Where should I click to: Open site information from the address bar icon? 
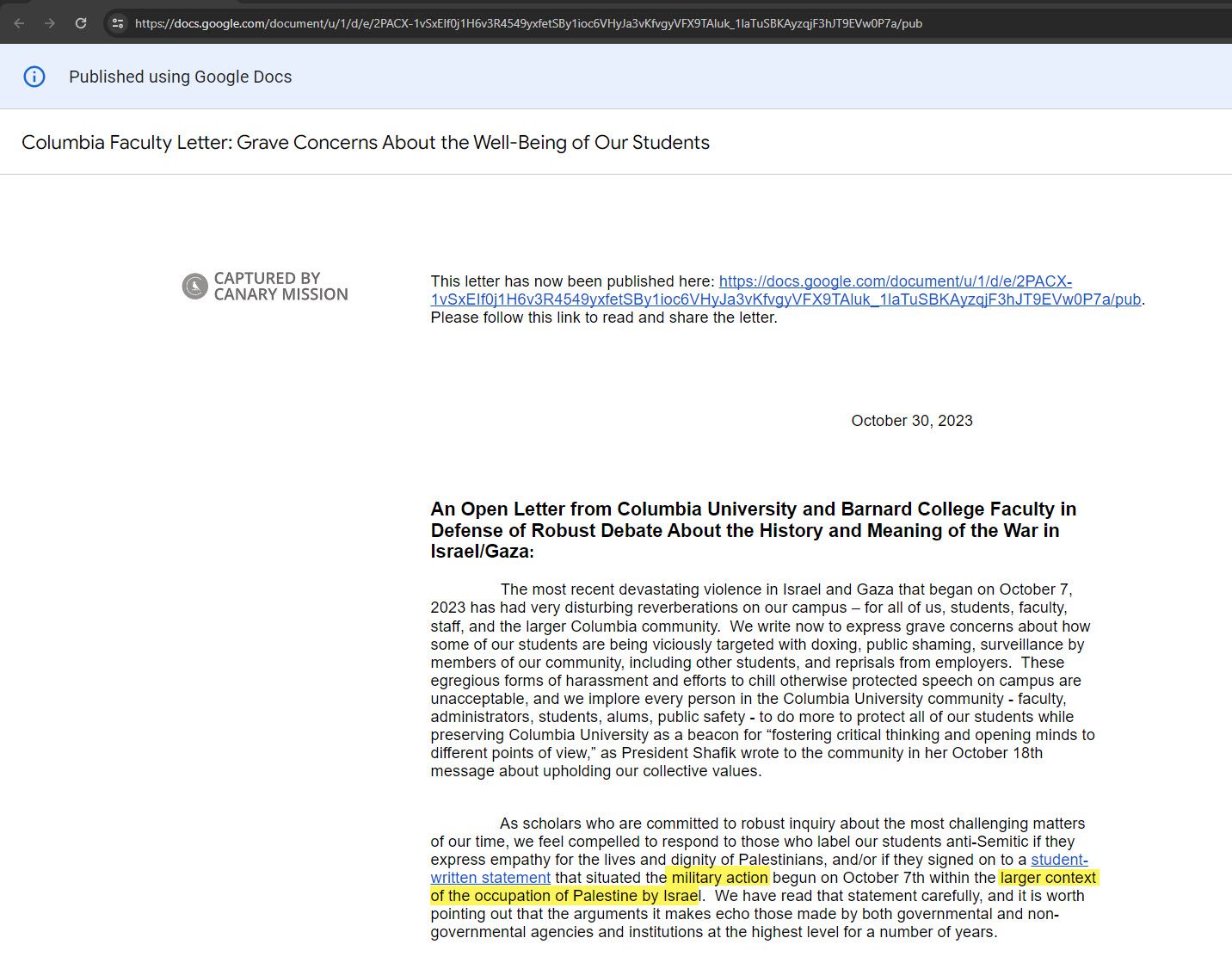[116, 23]
